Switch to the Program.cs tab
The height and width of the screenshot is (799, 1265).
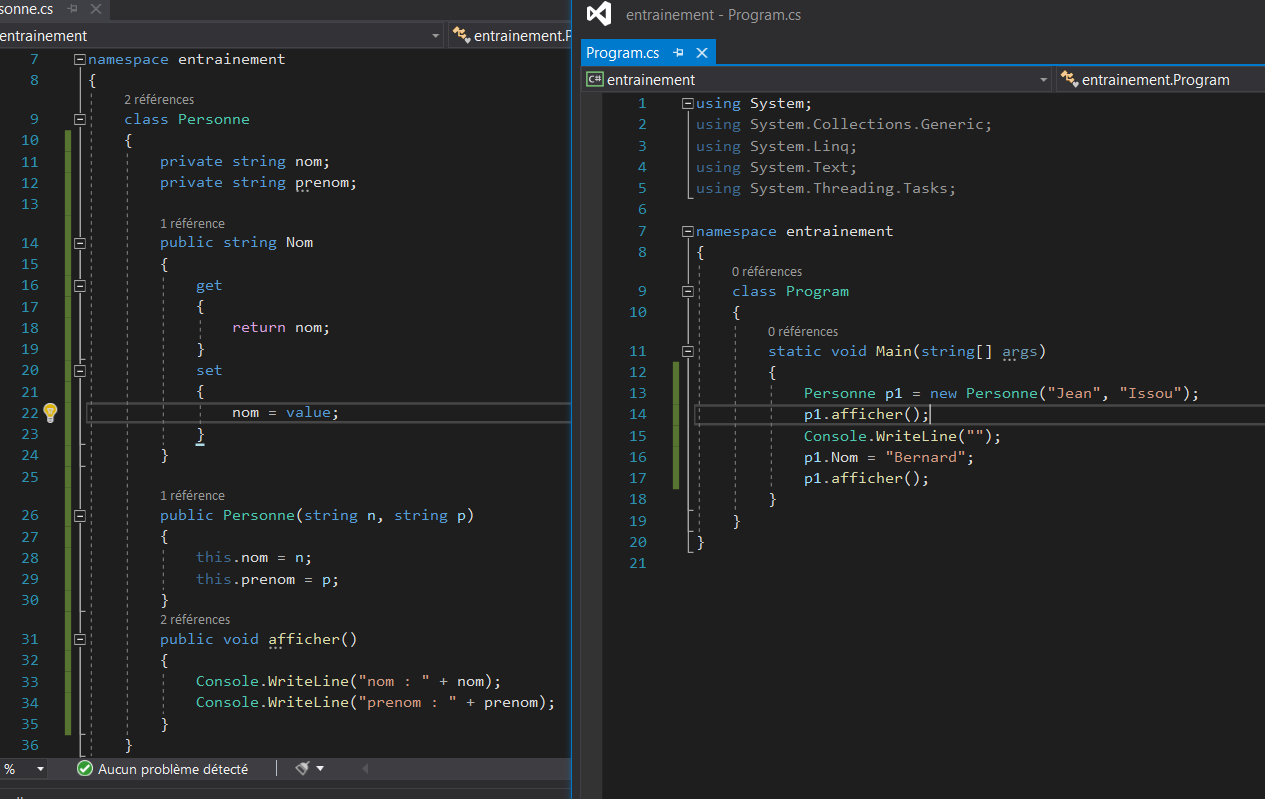(x=622, y=53)
